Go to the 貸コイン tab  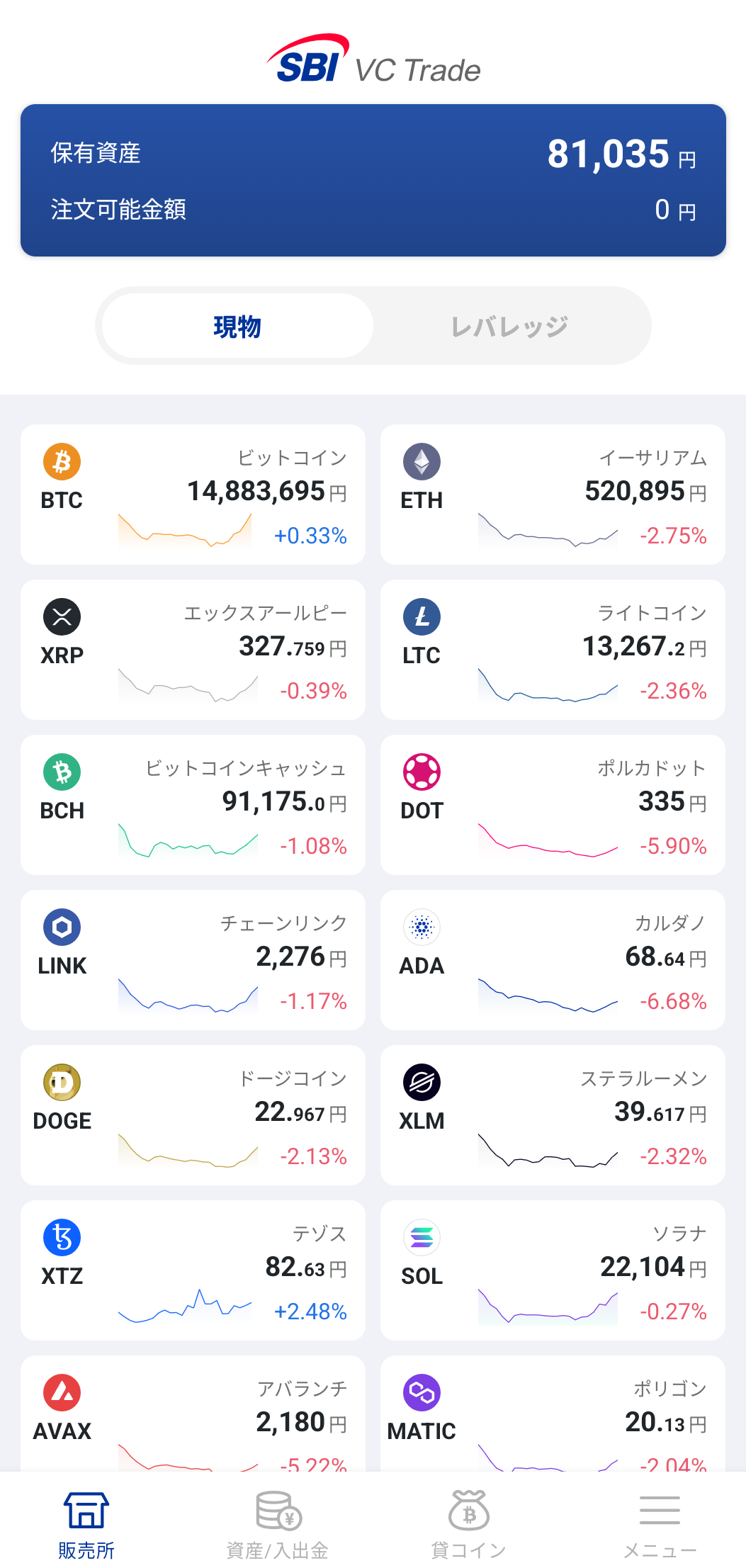[469, 1523]
